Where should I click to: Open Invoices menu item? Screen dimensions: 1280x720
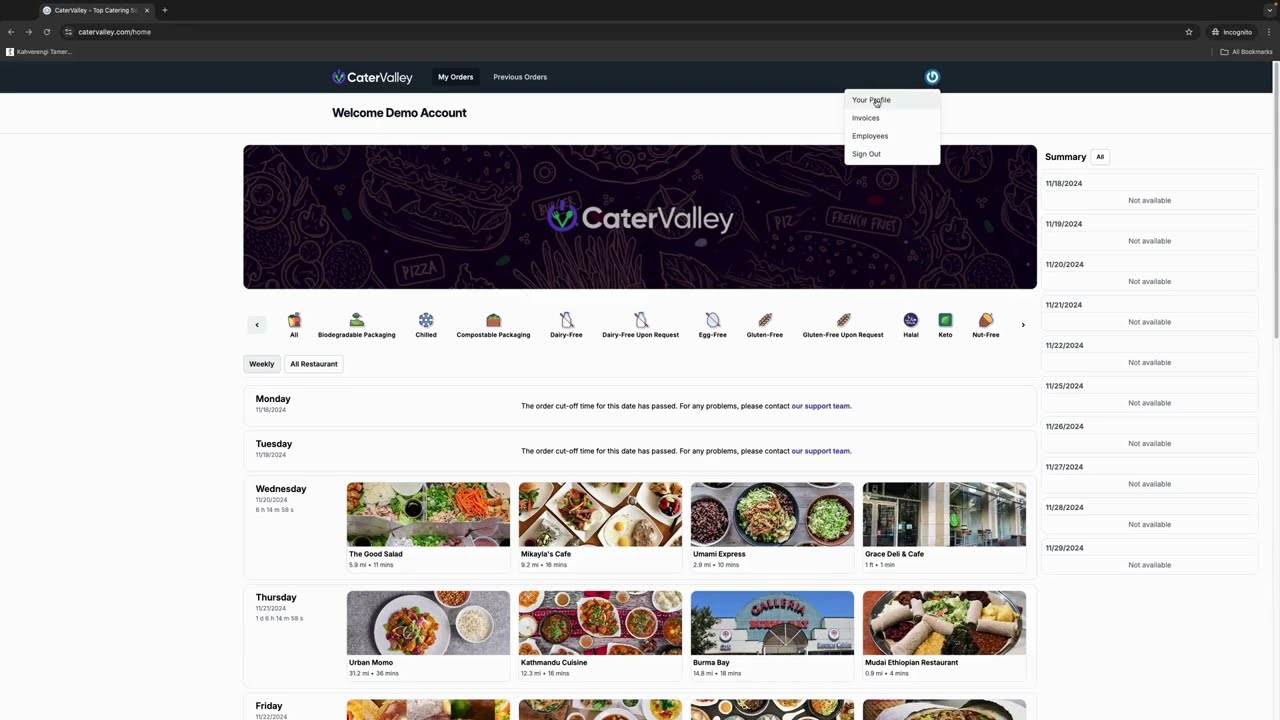click(x=892, y=118)
